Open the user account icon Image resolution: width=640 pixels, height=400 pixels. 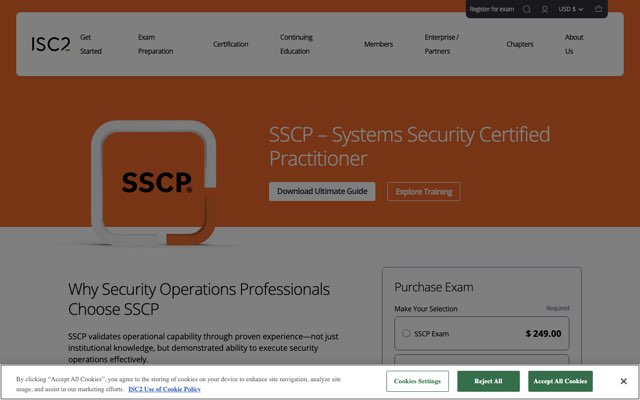pyautogui.click(x=544, y=9)
